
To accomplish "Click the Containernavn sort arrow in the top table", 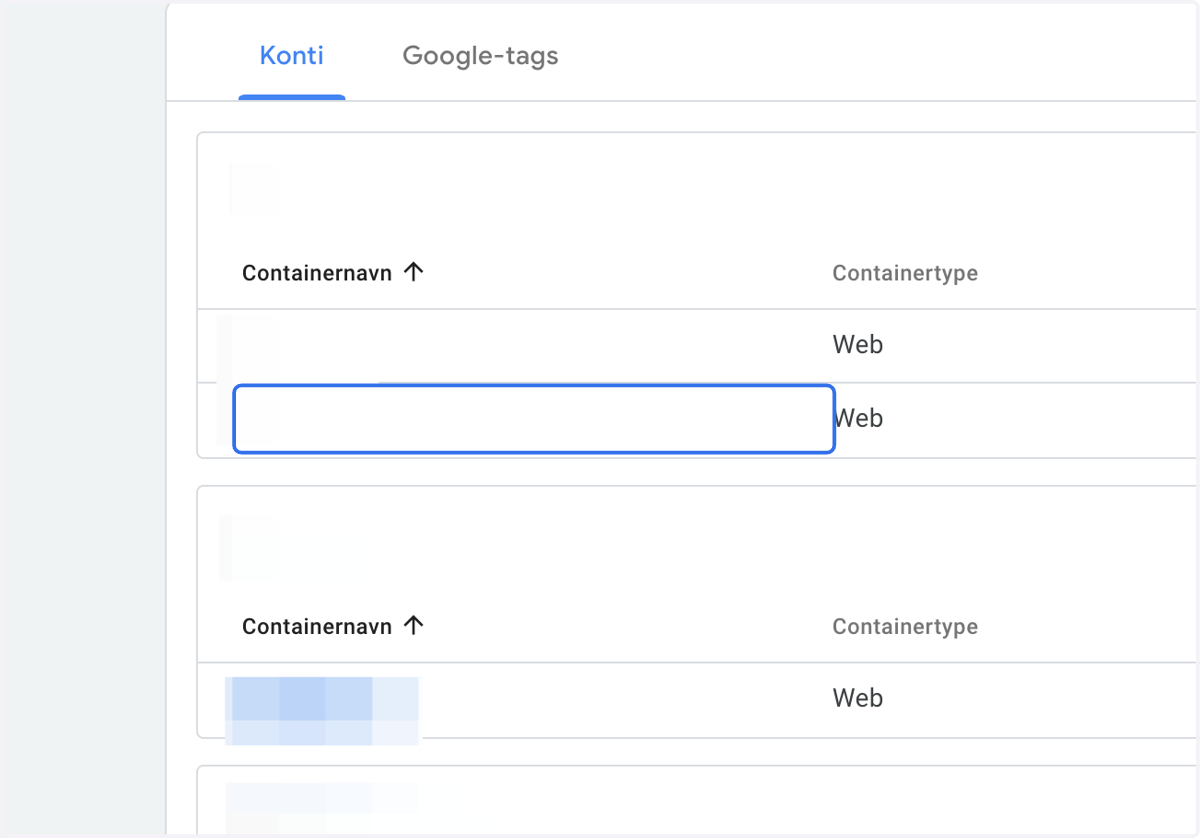I will point(414,272).
